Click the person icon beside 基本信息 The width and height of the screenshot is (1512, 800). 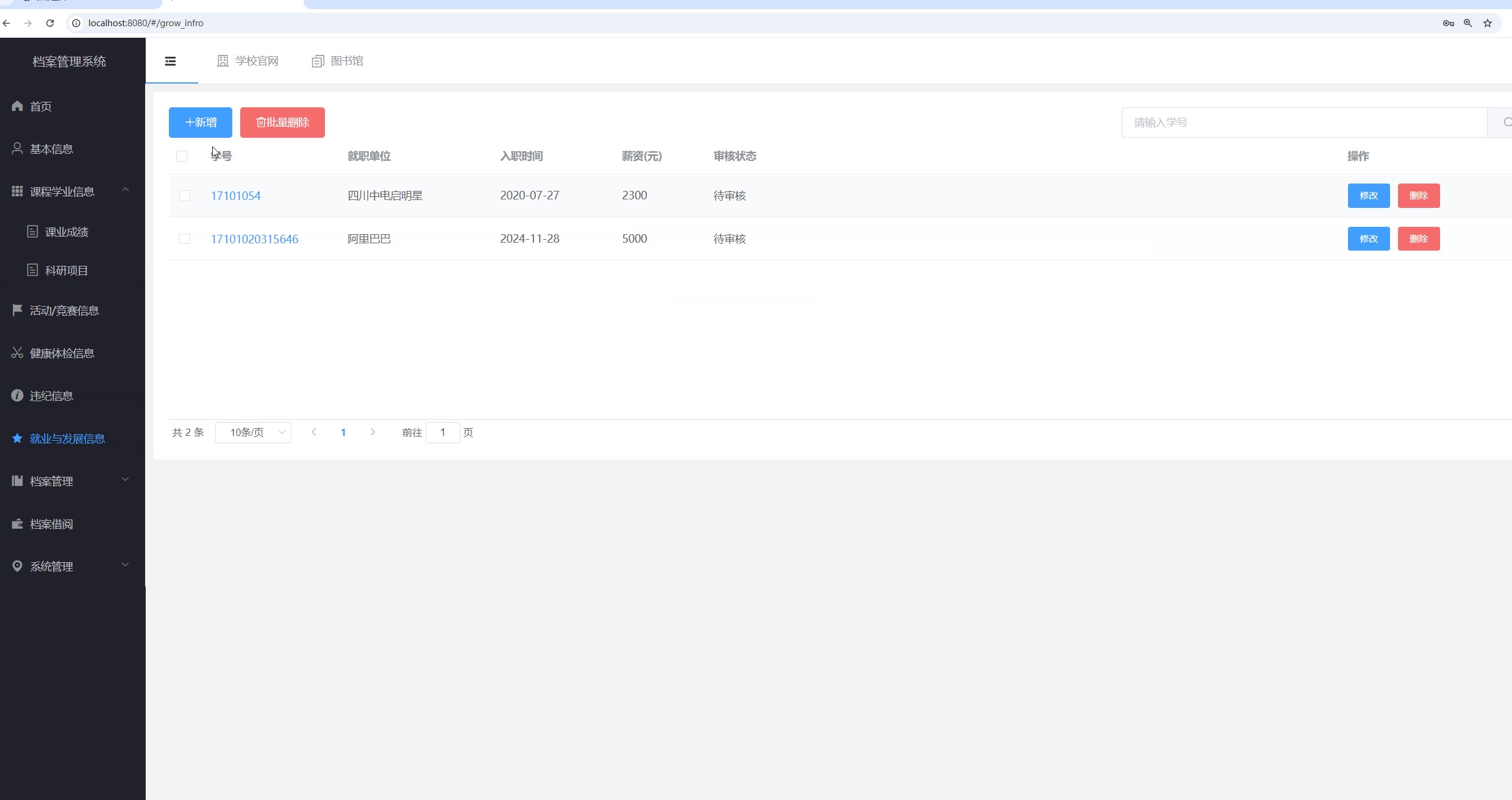tap(17, 149)
